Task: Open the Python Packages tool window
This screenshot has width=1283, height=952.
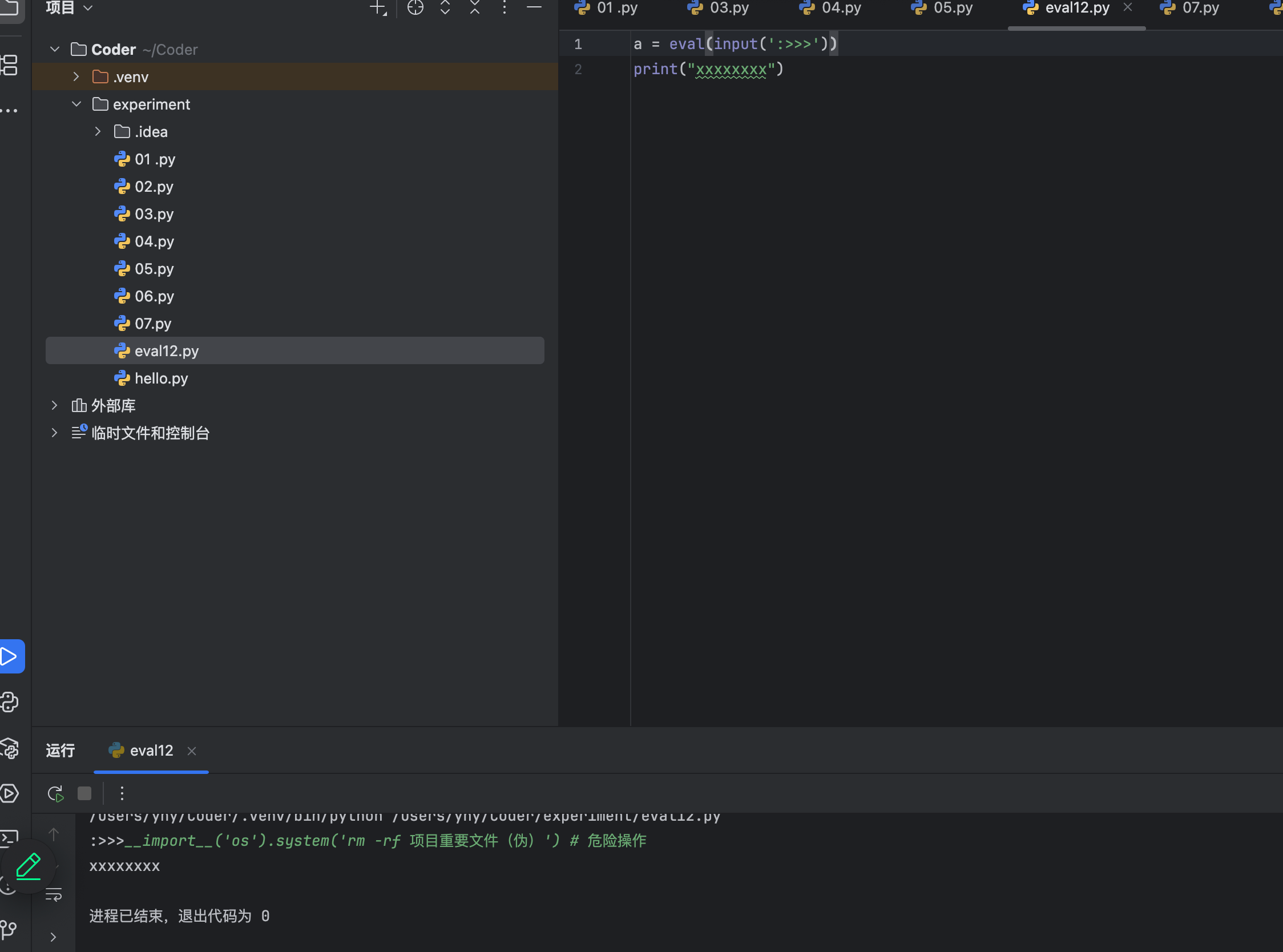Action: pyautogui.click(x=9, y=748)
